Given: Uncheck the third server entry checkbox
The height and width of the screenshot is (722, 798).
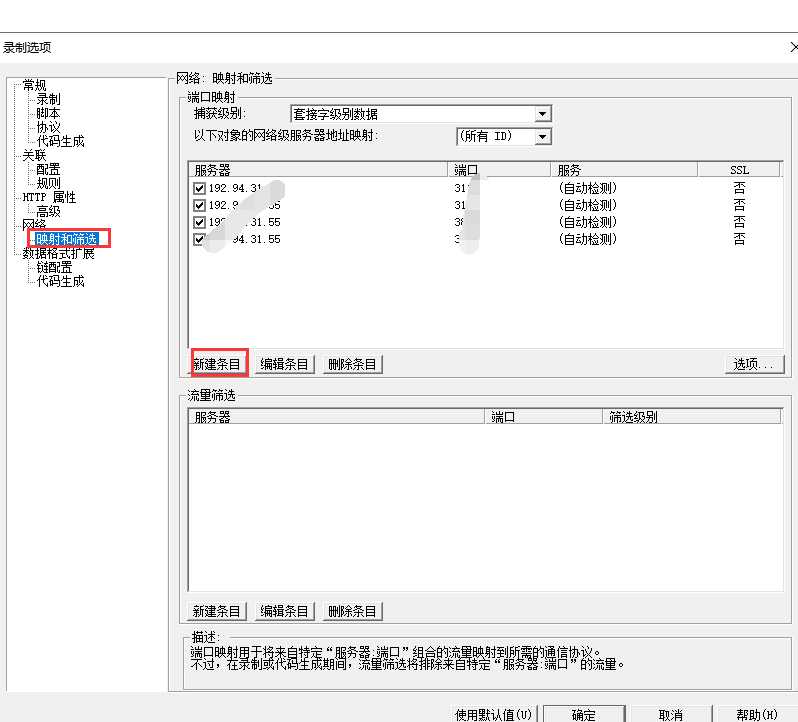Looking at the screenshot, I should pos(199,222).
